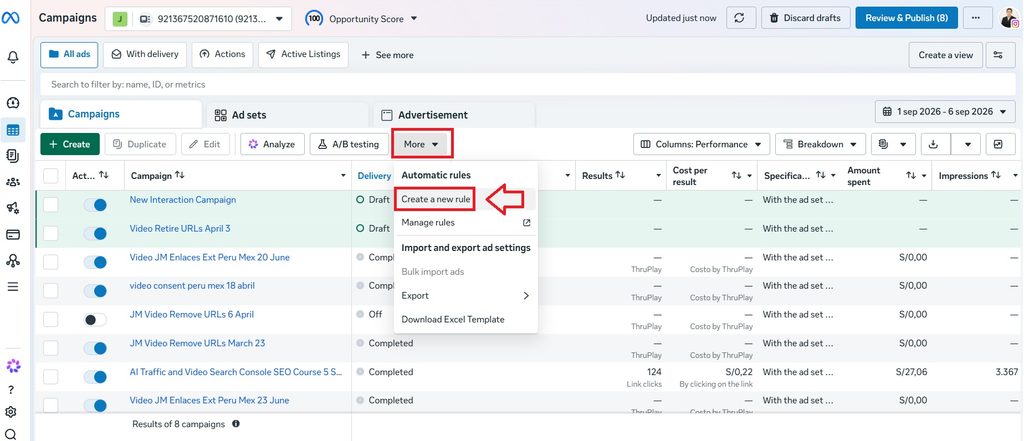Viewport: 1024px width, 441px height.
Task: Click the purple AI sparkle icon in sidebar
Action: (13, 366)
